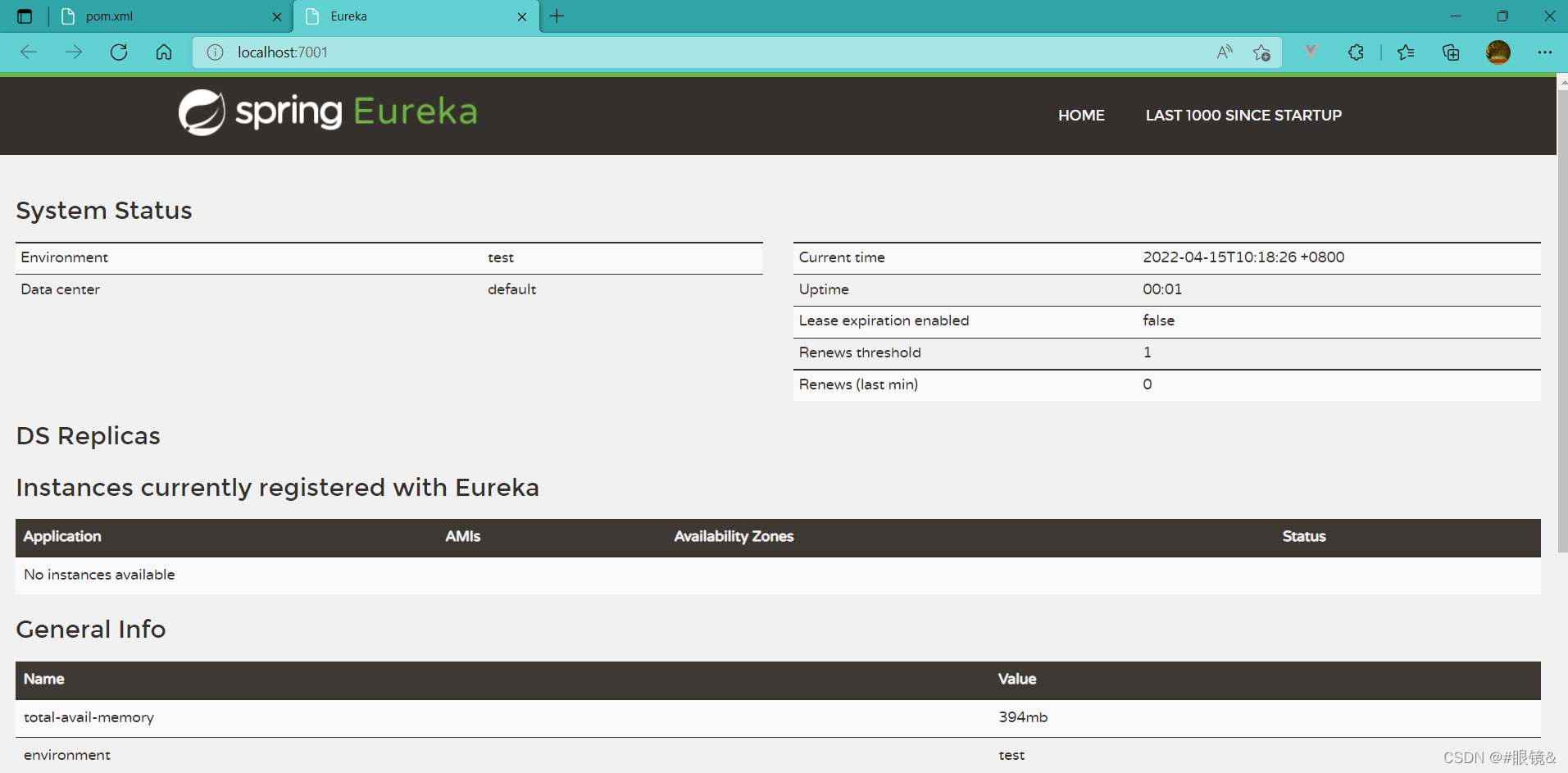Image resolution: width=1568 pixels, height=773 pixels.
Task: Select the 'environment' row name in General Info
Action: [66, 755]
